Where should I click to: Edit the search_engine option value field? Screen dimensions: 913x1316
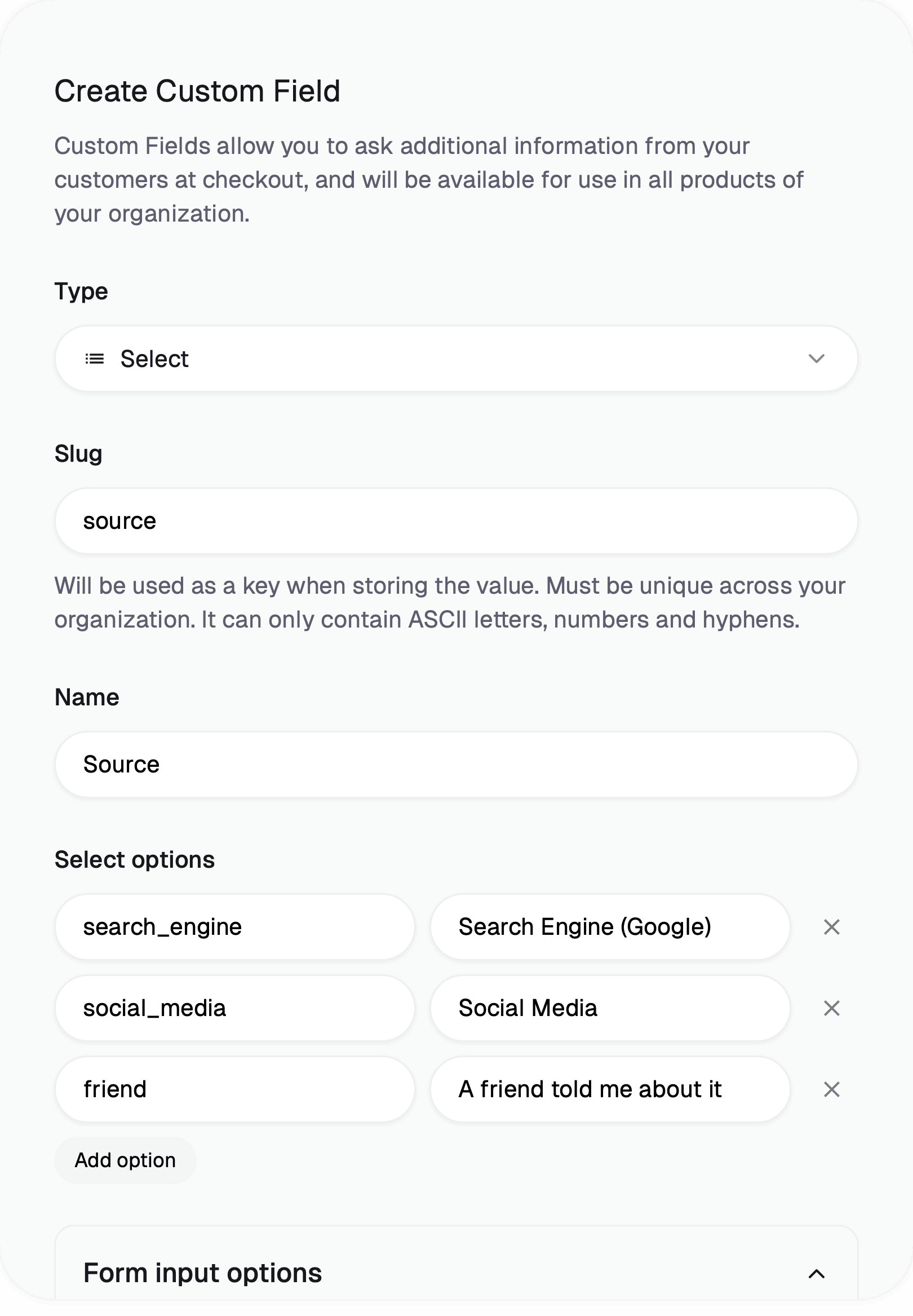tap(234, 927)
